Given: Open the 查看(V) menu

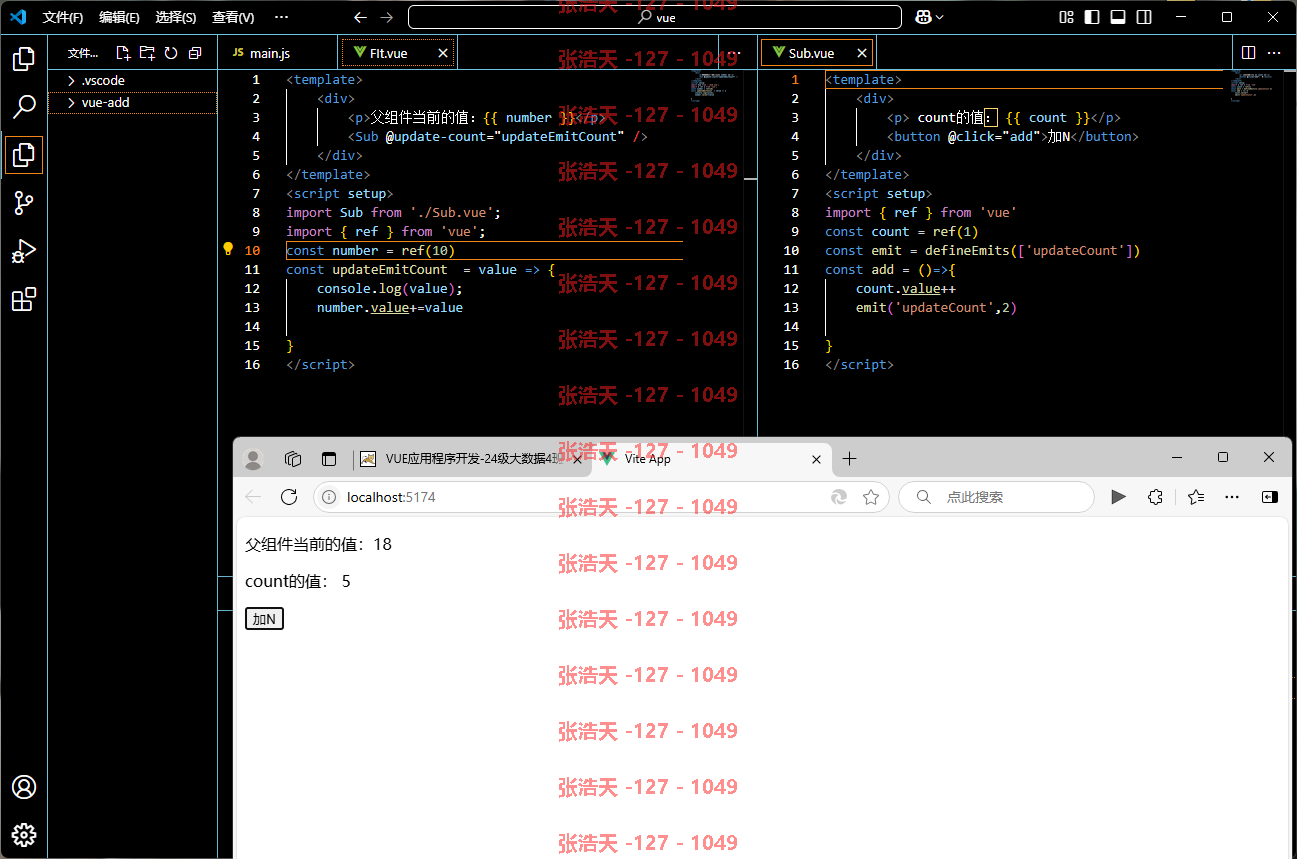Looking at the screenshot, I should coord(233,17).
